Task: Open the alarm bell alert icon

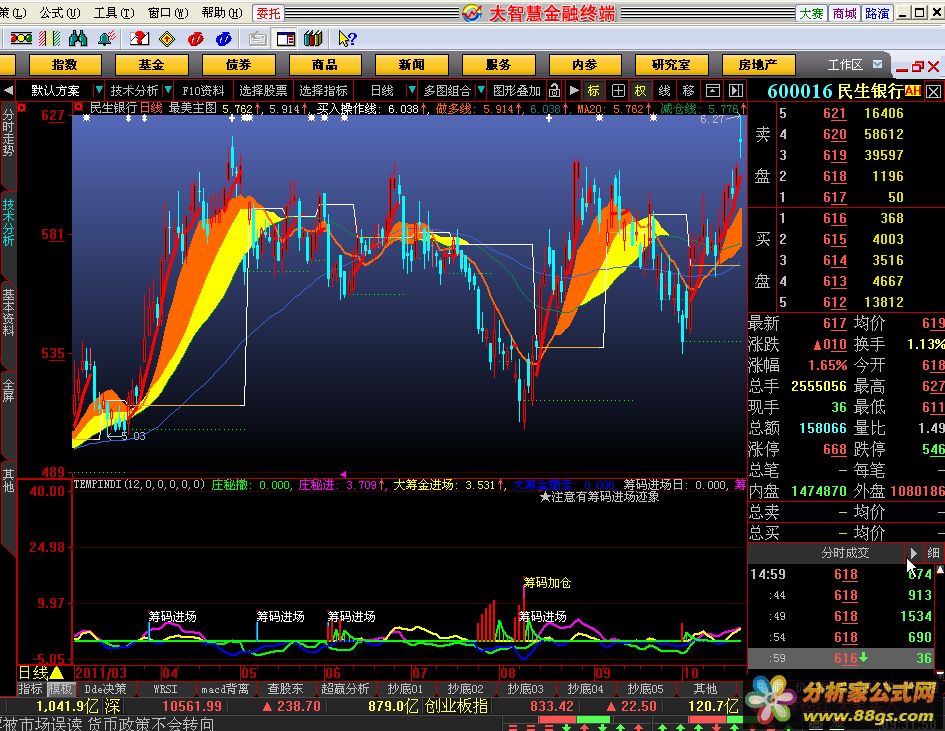Action: click(107, 39)
